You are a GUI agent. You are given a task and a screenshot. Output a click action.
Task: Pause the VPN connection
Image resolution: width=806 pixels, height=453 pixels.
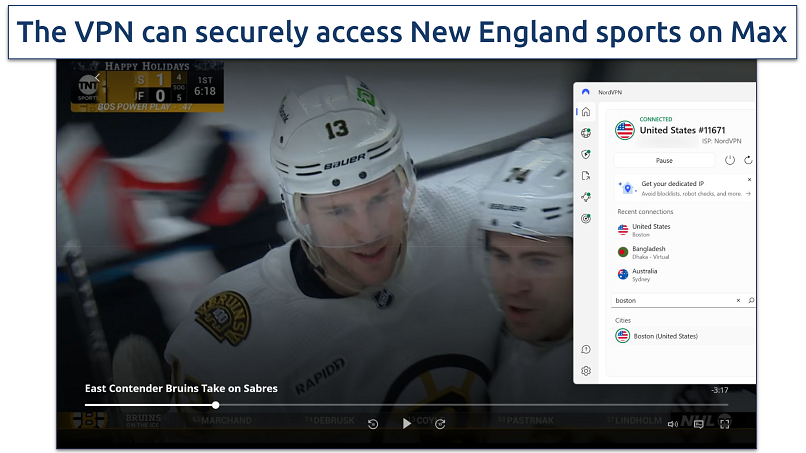pyautogui.click(x=664, y=160)
